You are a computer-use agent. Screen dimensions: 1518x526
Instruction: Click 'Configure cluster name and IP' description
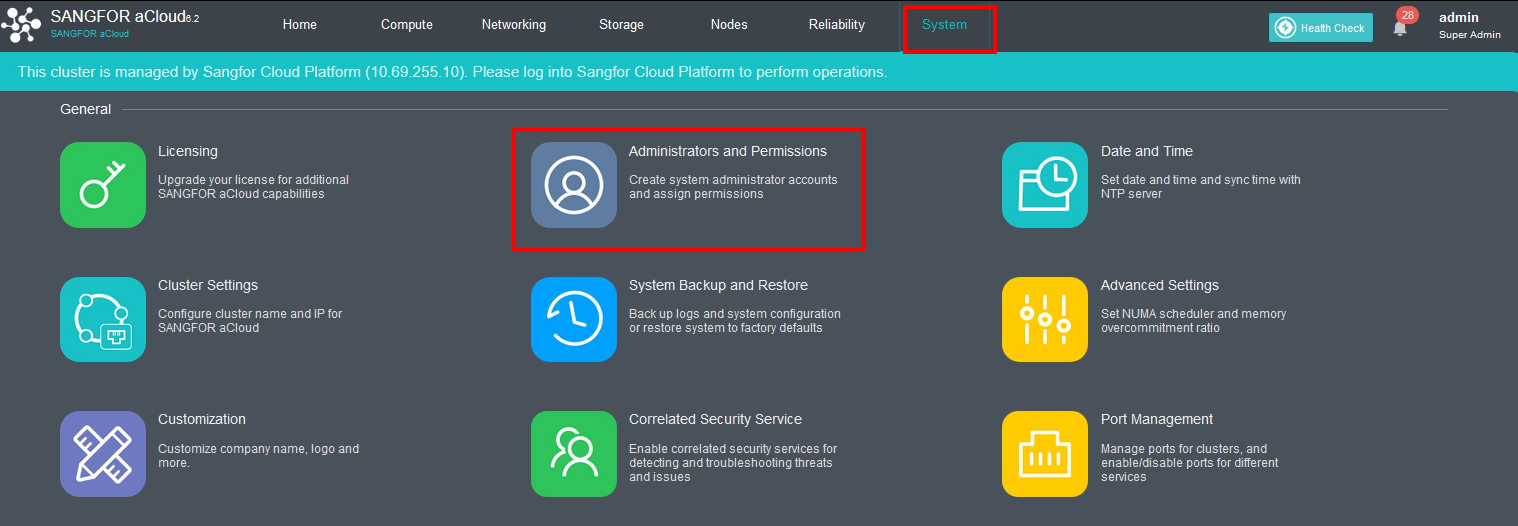(250, 321)
